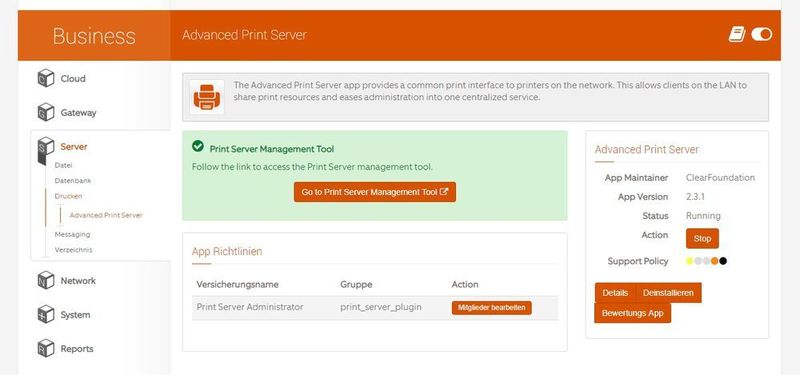Screen dimensions: 800x375
Task: Click the Gruppe column header
Action: pos(356,284)
